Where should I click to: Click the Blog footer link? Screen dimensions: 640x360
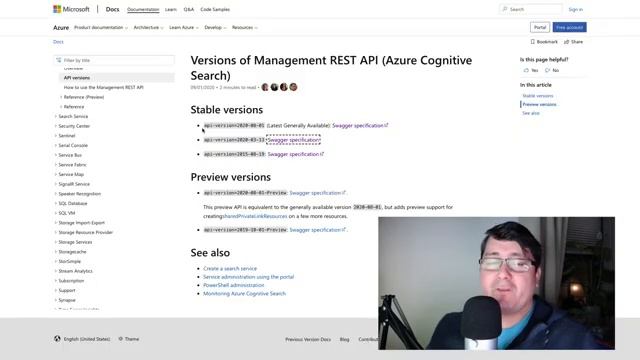point(344,339)
